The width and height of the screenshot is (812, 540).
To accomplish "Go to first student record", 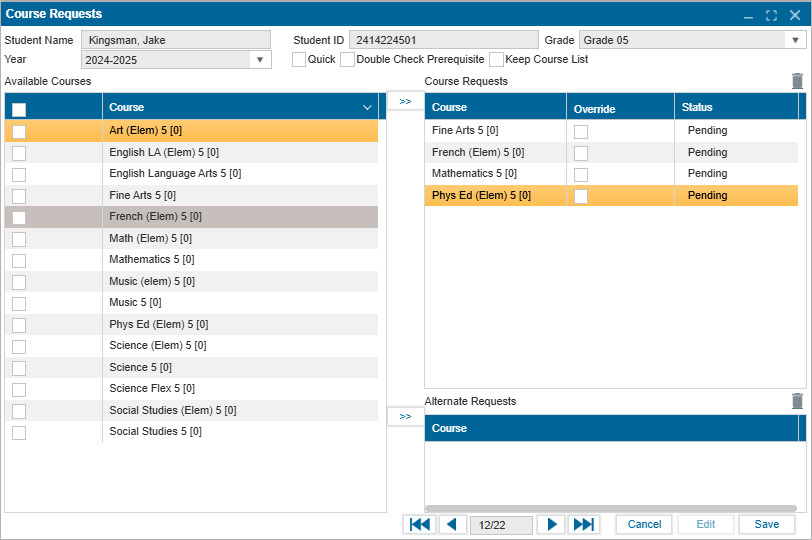I will tap(420, 525).
